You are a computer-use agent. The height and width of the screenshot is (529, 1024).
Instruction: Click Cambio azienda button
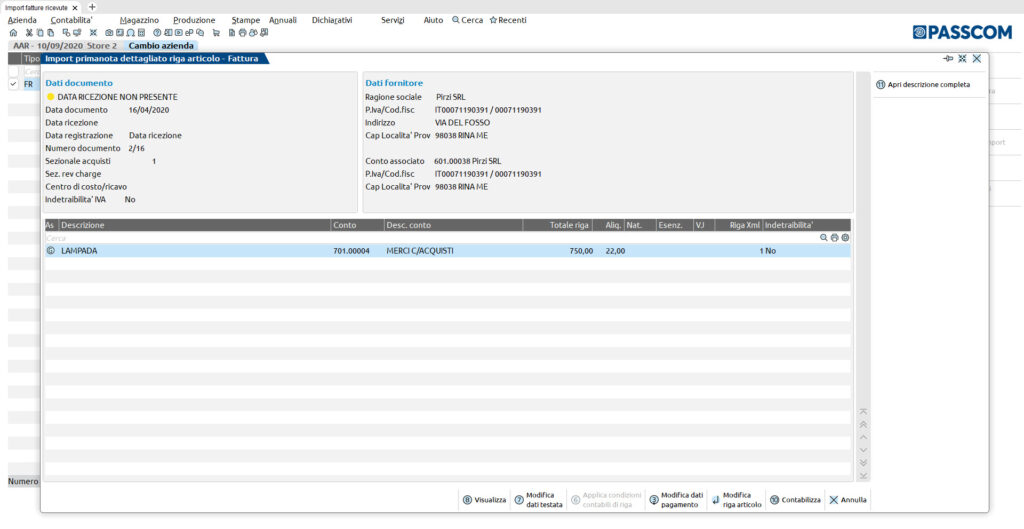161,46
